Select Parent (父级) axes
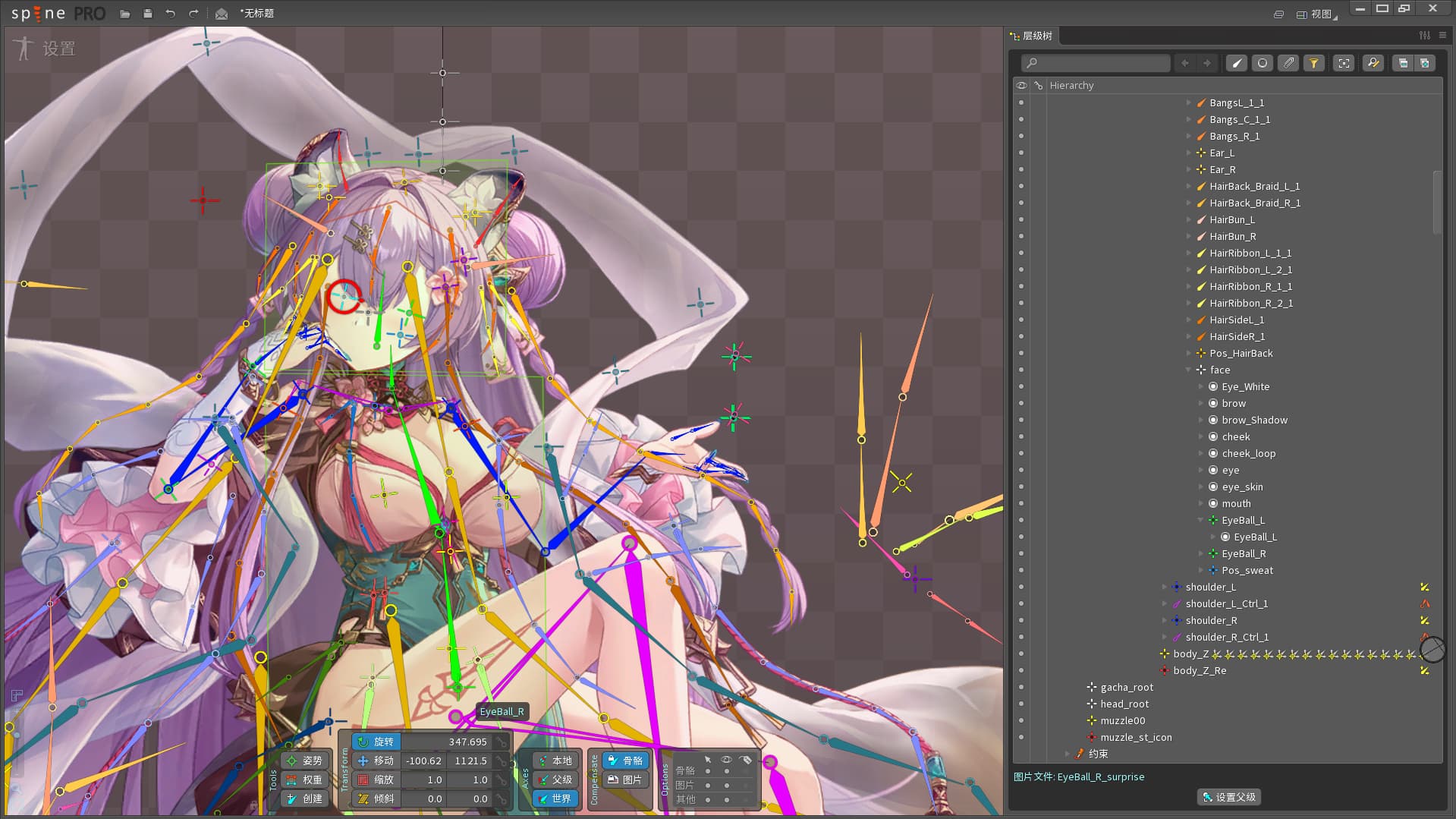Screen dimensions: 1456x819 (x=555, y=780)
